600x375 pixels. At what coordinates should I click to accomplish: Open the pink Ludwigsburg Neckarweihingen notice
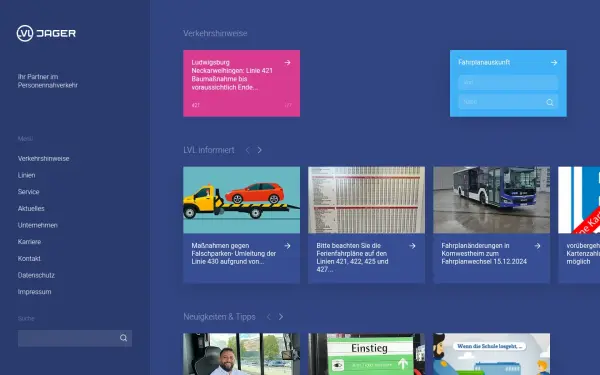(241, 83)
